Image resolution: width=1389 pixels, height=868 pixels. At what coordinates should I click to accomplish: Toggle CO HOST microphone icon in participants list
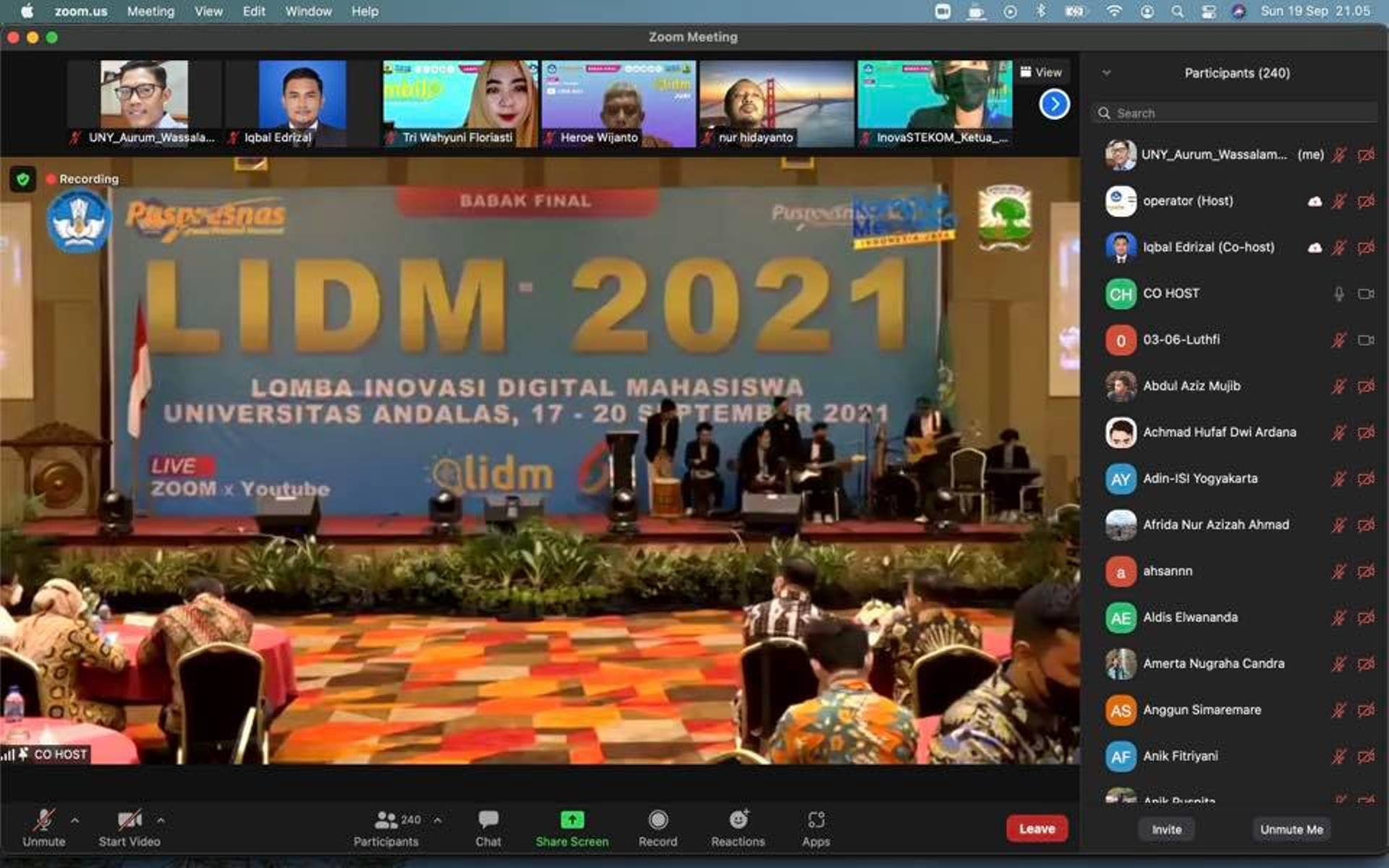(x=1339, y=294)
